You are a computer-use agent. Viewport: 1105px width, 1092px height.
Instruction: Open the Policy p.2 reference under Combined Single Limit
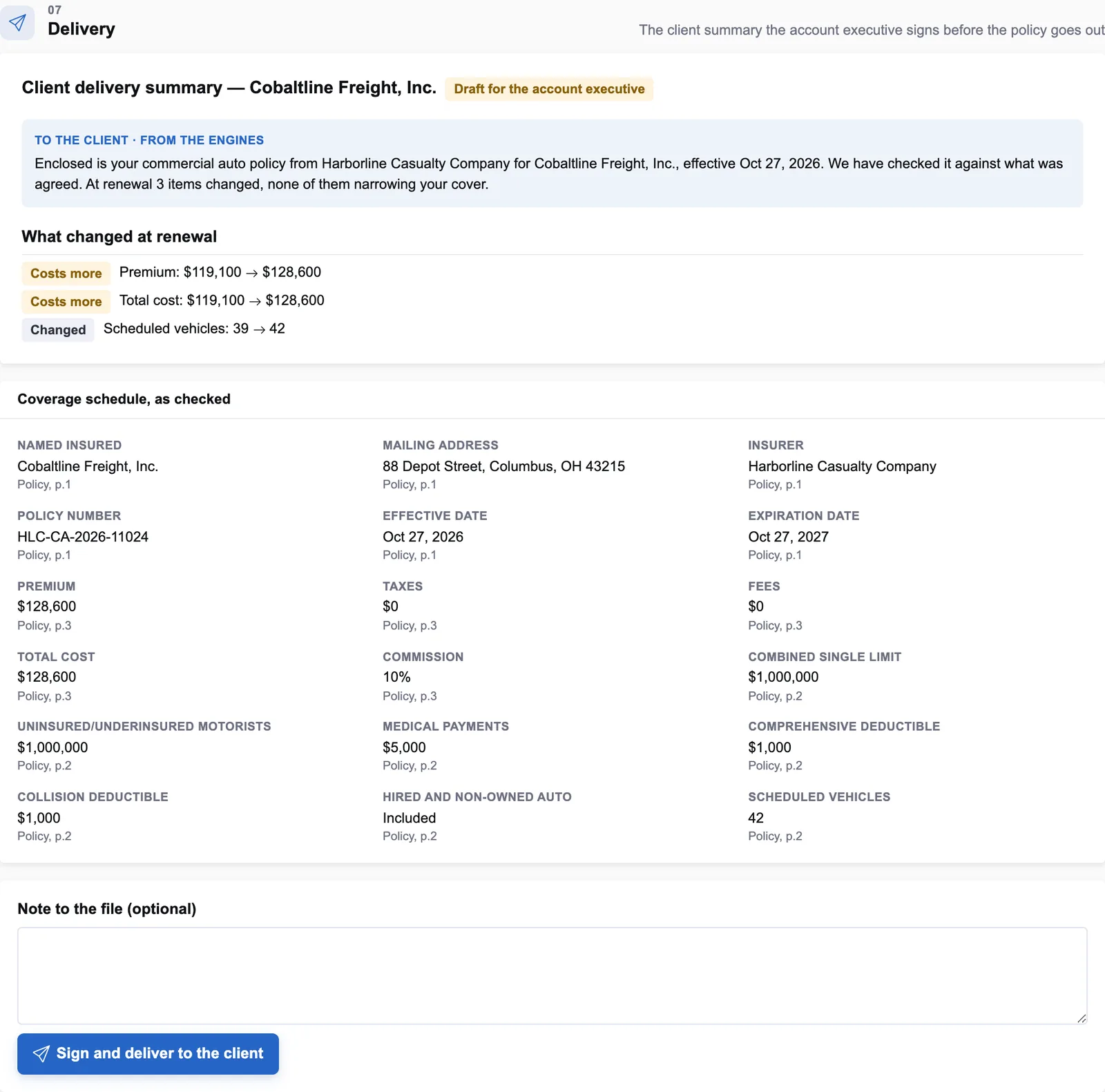click(775, 696)
